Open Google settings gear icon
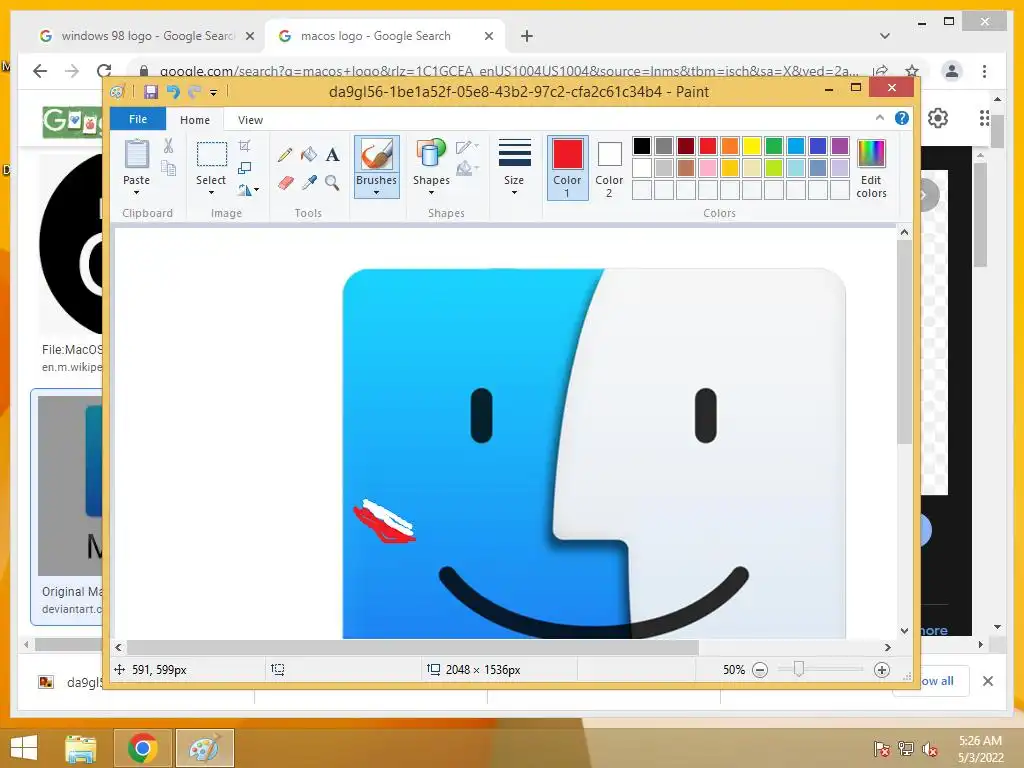The height and width of the screenshot is (768, 1024). [x=938, y=118]
